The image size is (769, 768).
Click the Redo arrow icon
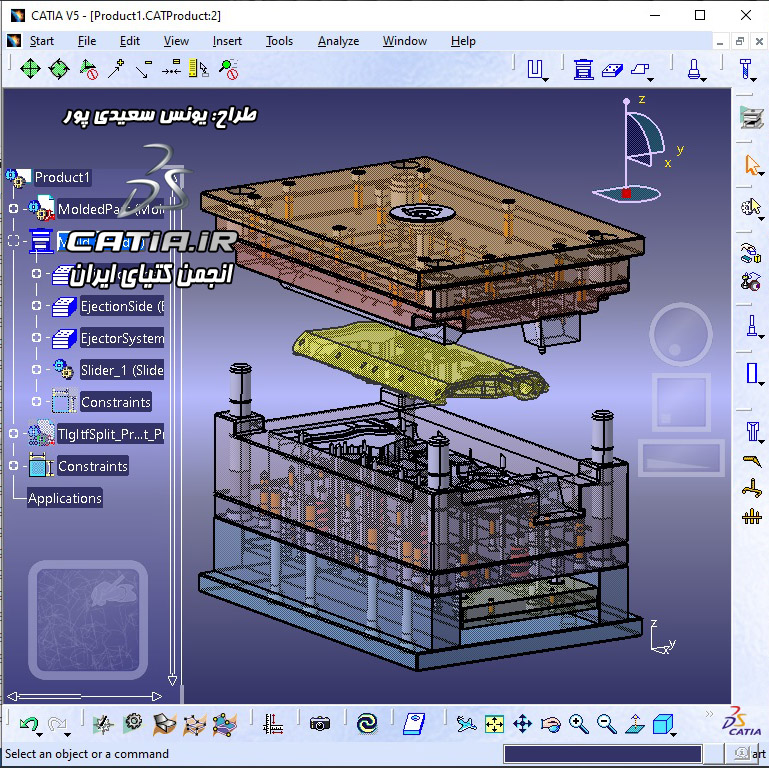(57, 723)
